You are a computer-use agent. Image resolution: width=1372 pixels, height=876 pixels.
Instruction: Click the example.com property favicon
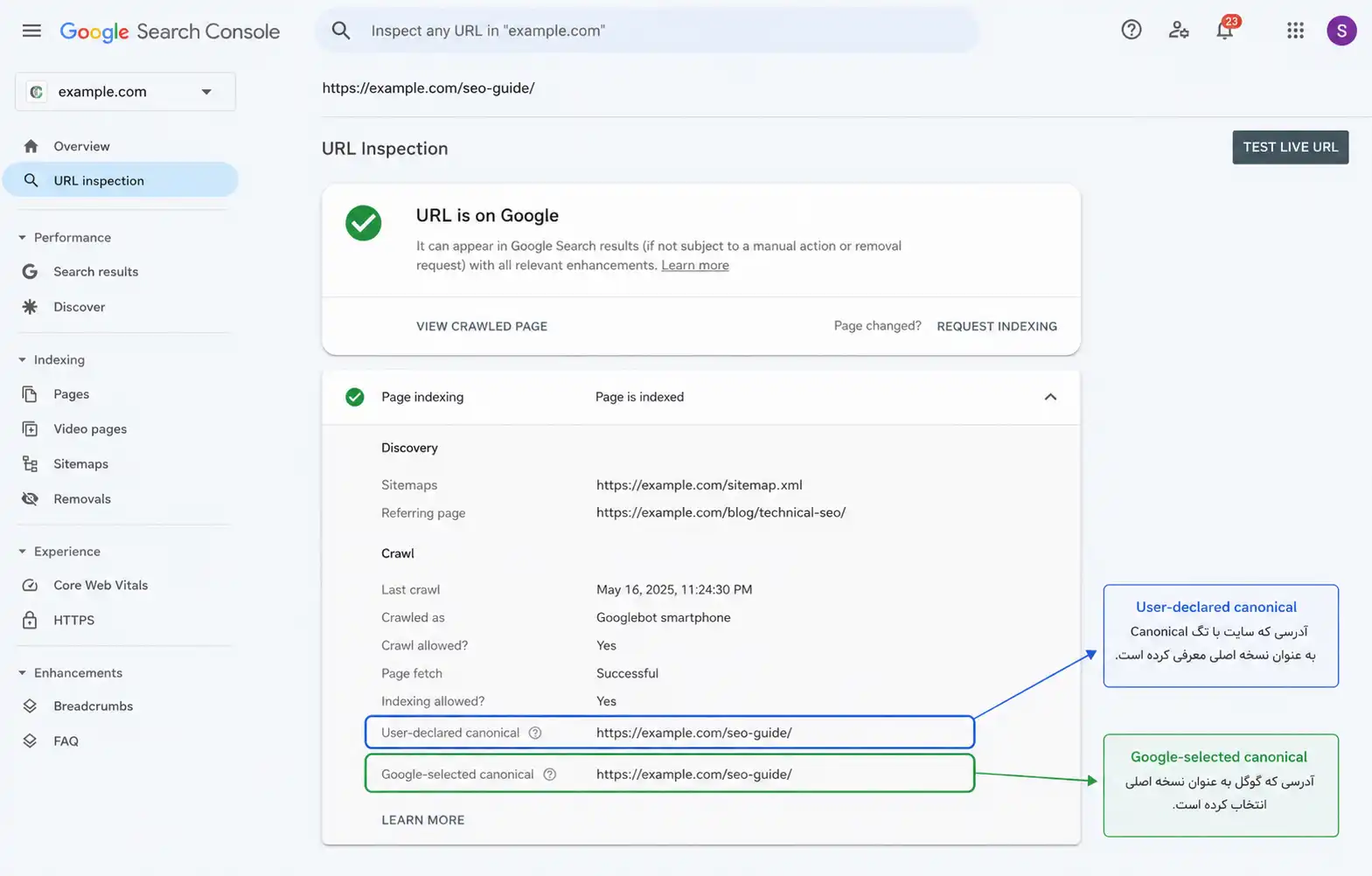coord(37,92)
